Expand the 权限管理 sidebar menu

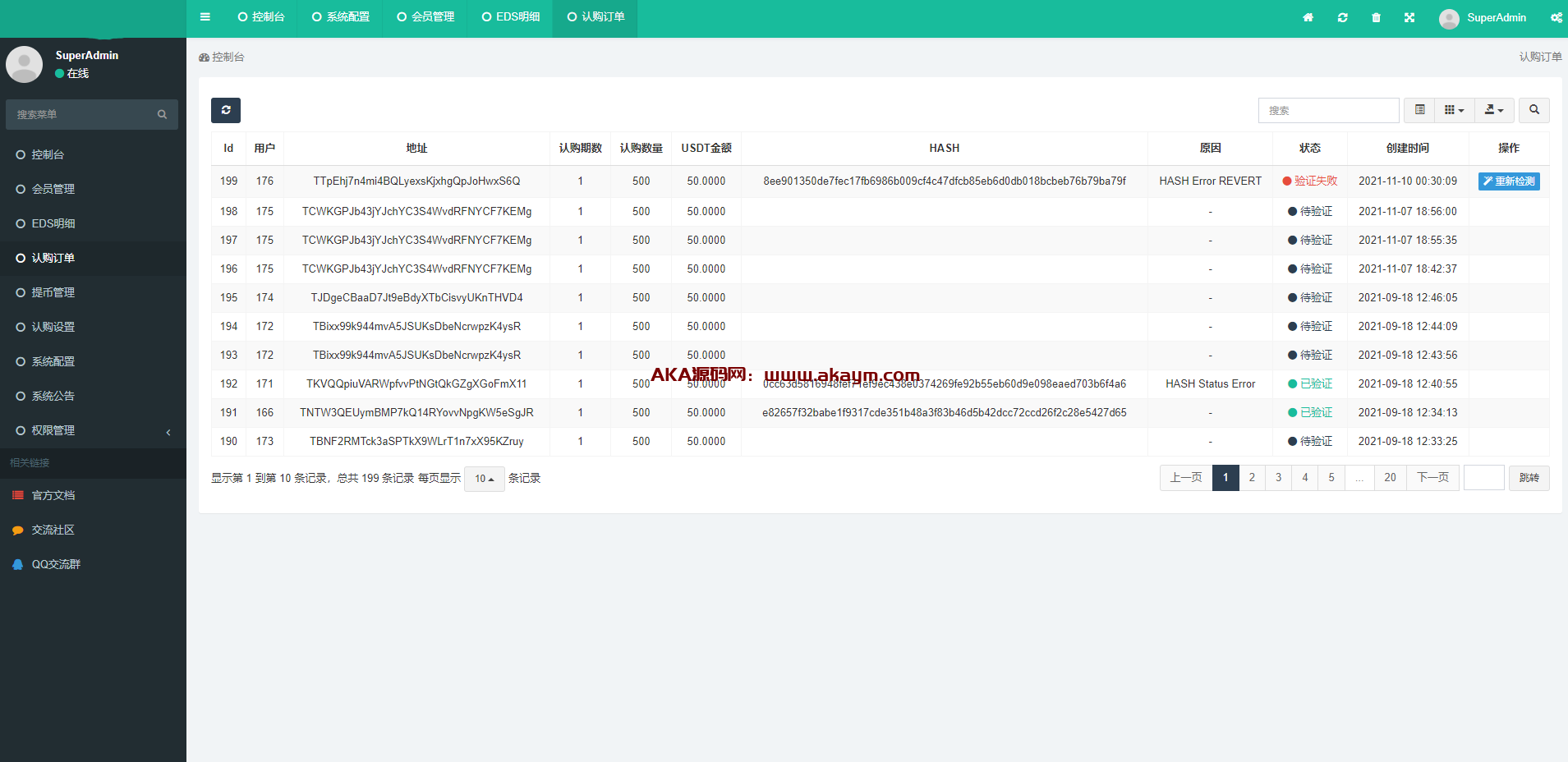pos(92,430)
